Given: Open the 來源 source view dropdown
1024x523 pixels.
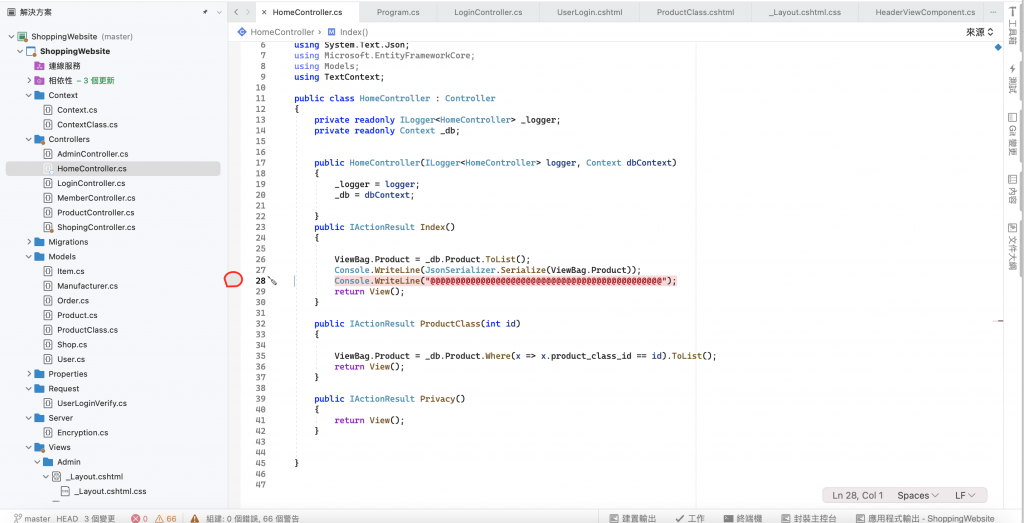Looking at the screenshot, I should (980, 31).
